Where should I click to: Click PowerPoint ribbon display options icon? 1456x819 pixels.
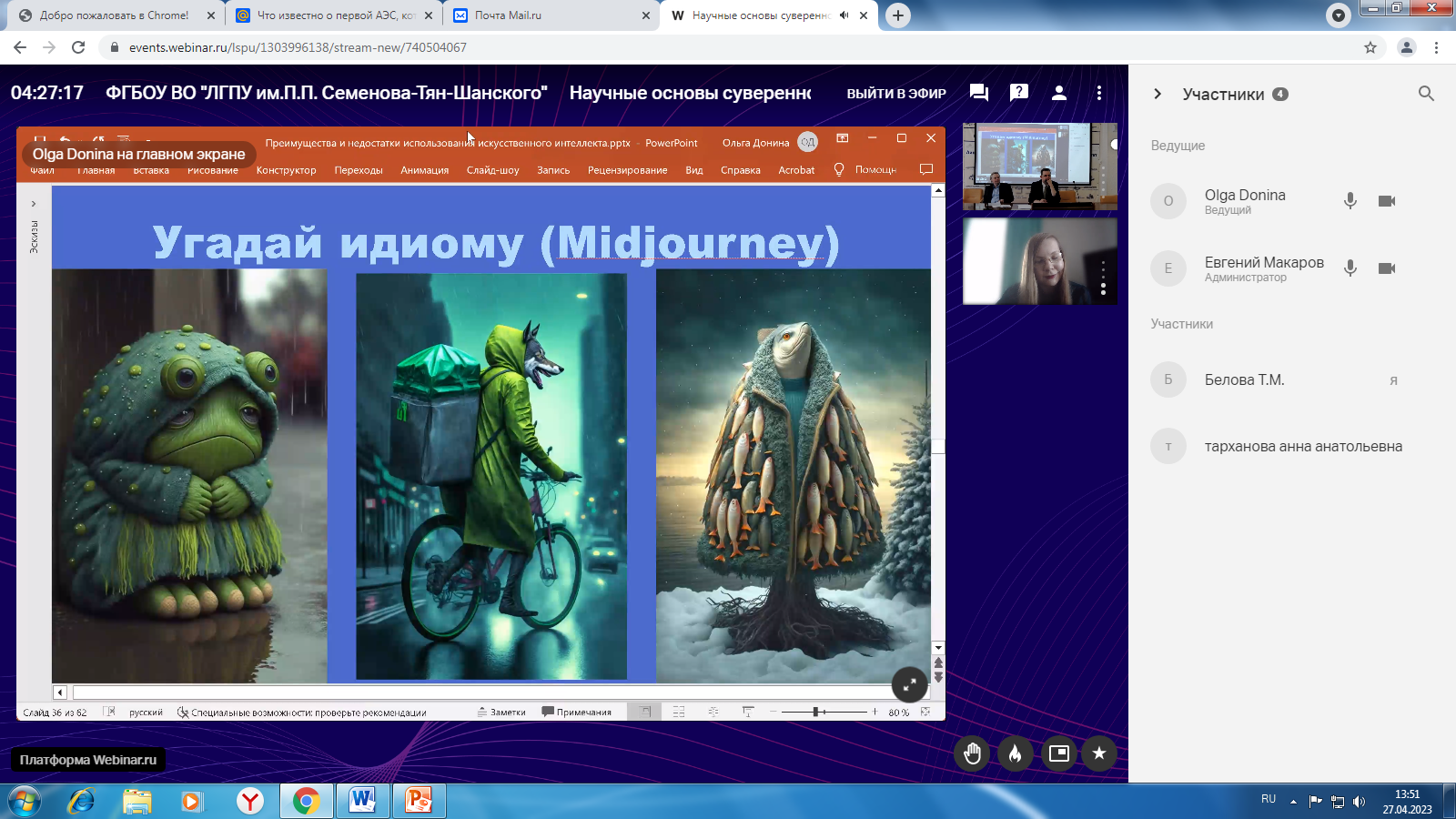[843, 138]
